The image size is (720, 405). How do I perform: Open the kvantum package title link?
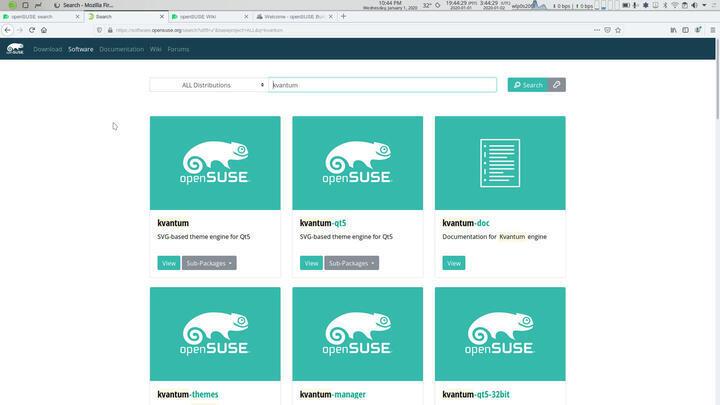point(173,223)
